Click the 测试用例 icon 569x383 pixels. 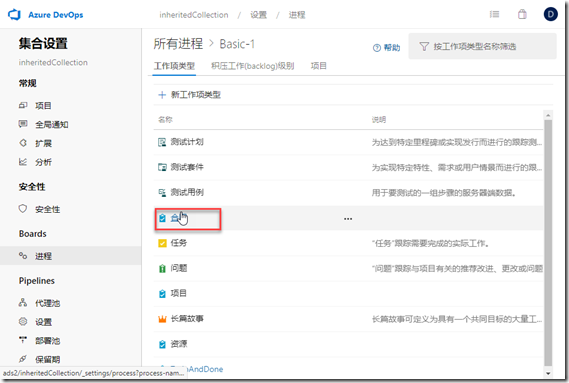point(162,193)
